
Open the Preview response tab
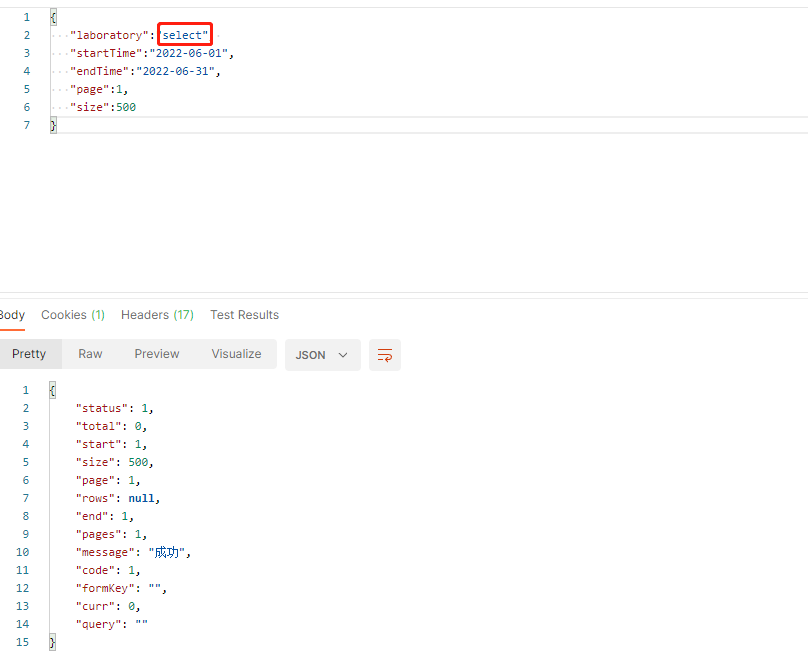pos(156,354)
